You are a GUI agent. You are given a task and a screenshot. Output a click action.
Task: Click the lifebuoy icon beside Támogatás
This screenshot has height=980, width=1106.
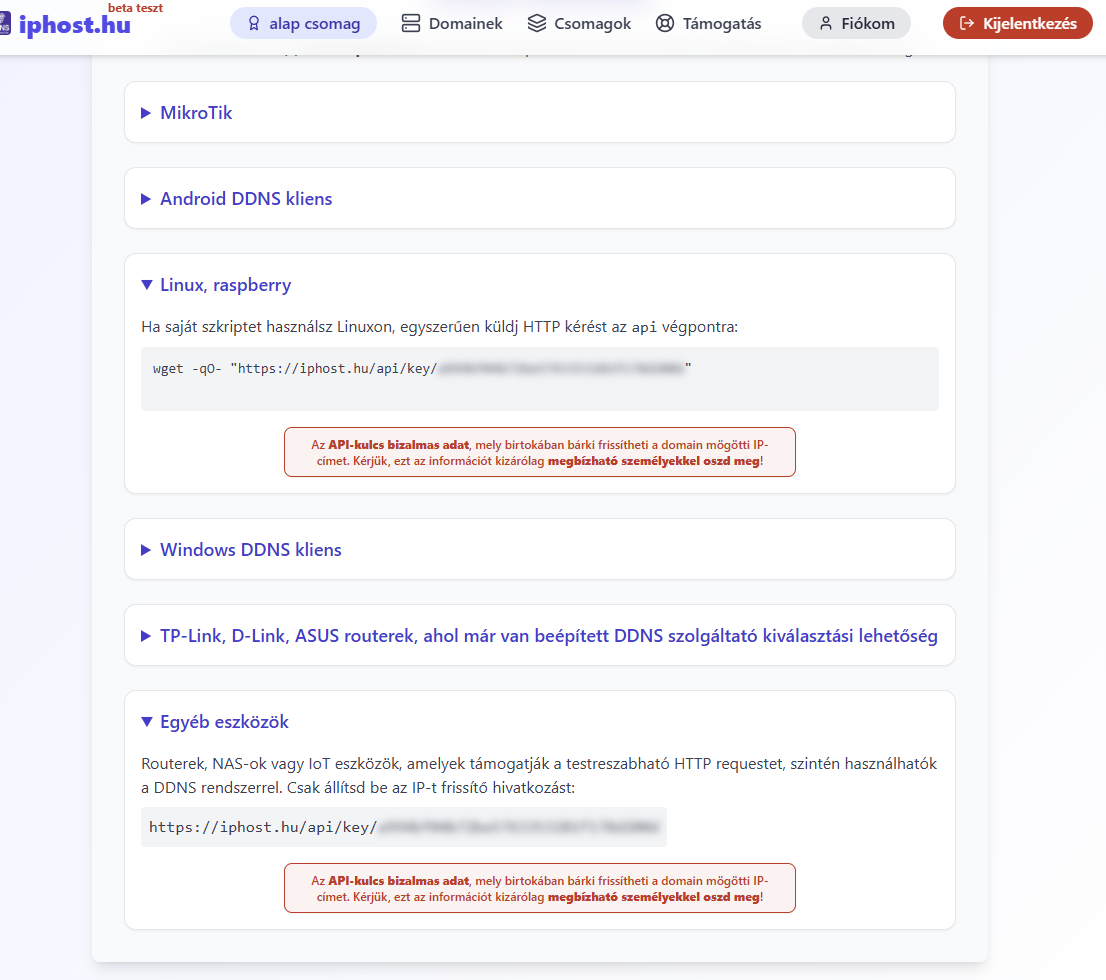(x=664, y=24)
